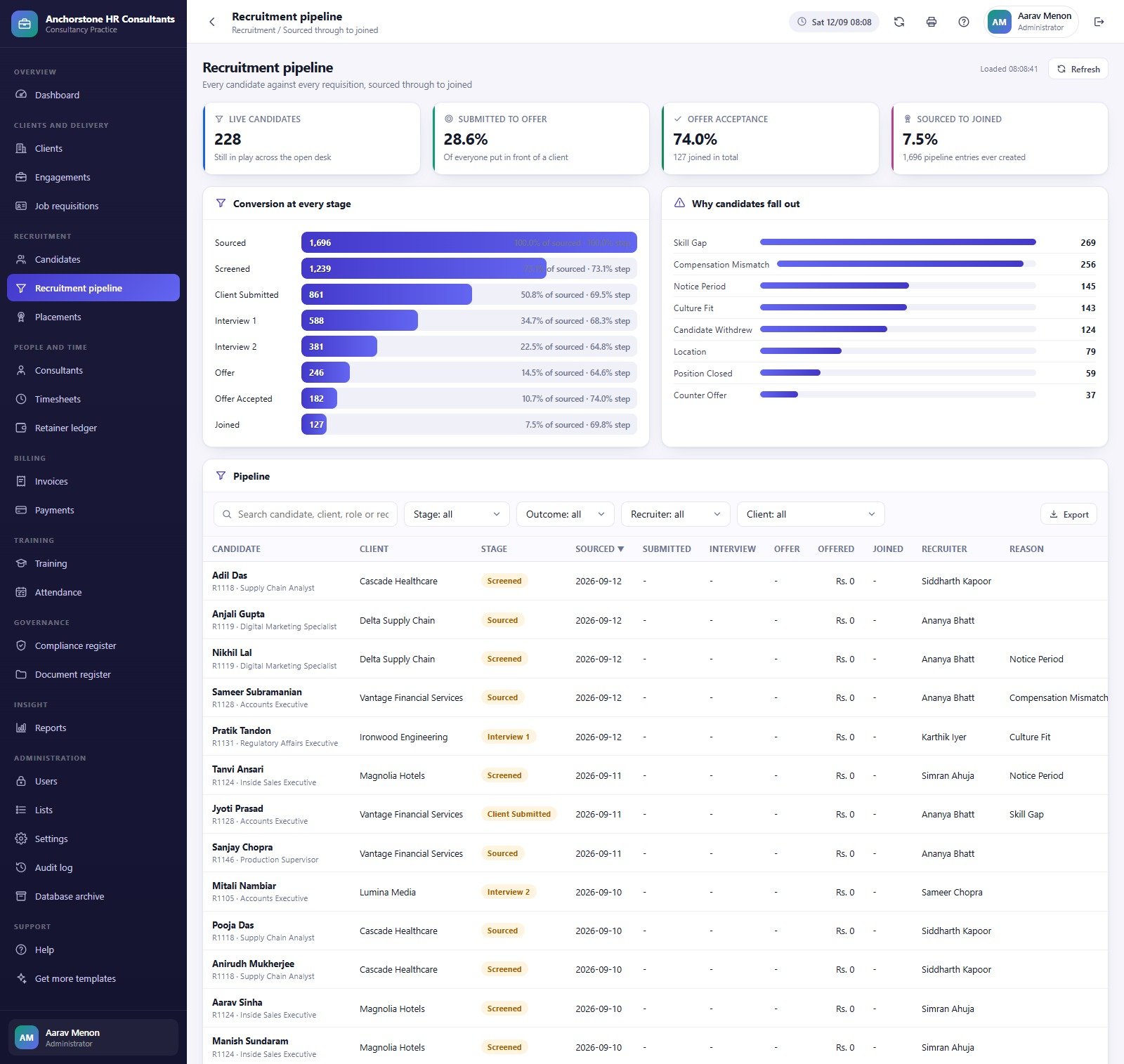Click the CANDIDATE column header

coord(236,549)
